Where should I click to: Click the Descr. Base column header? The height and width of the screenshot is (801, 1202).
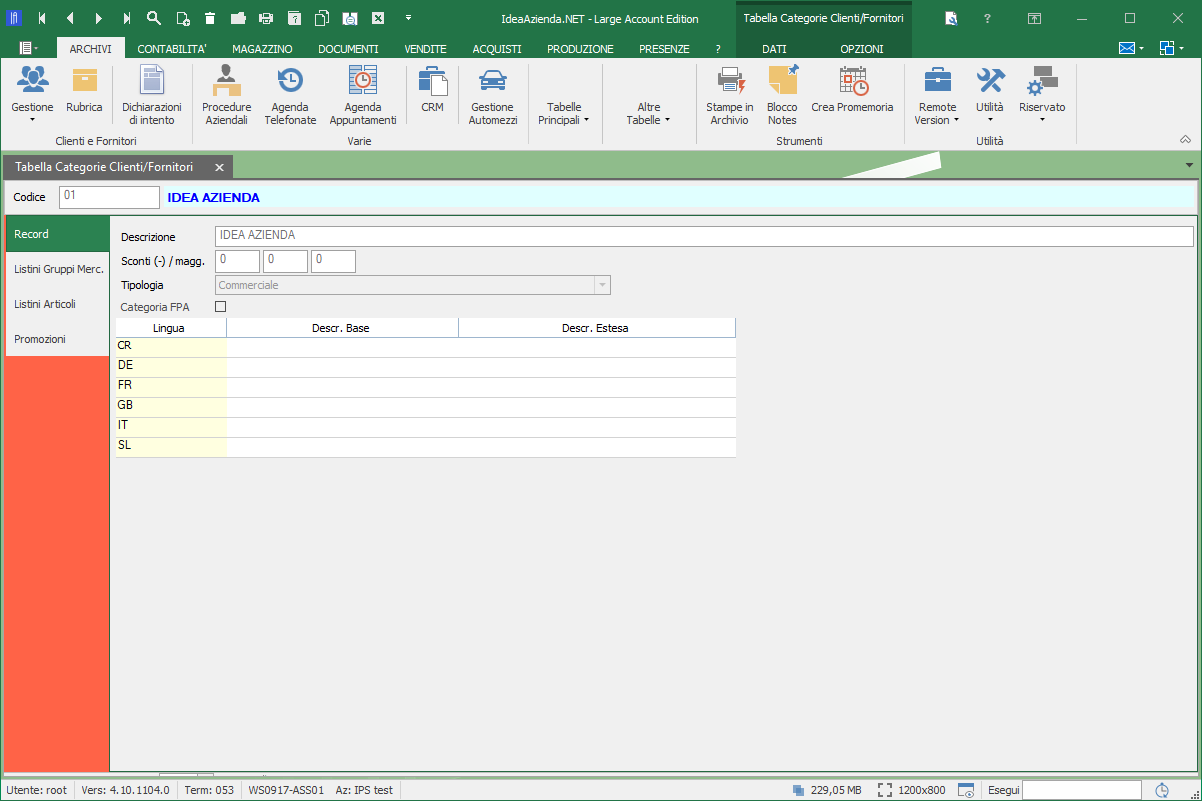[x=343, y=328]
